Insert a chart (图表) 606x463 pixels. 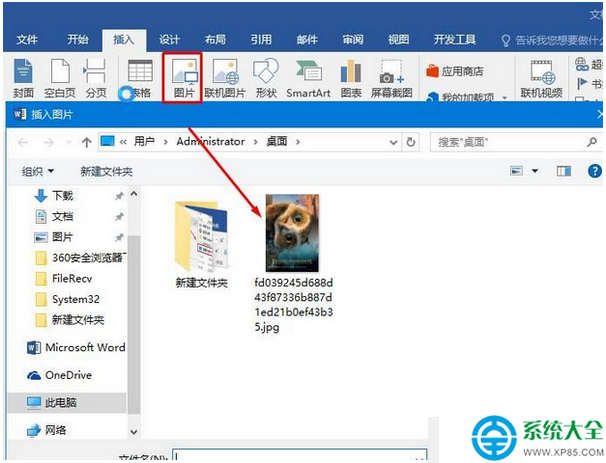pyautogui.click(x=351, y=78)
